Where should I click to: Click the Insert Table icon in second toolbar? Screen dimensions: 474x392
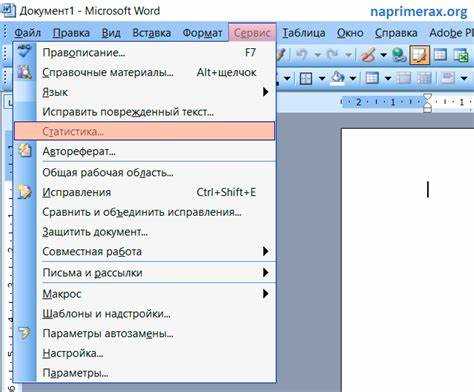(x=372, y=78)
